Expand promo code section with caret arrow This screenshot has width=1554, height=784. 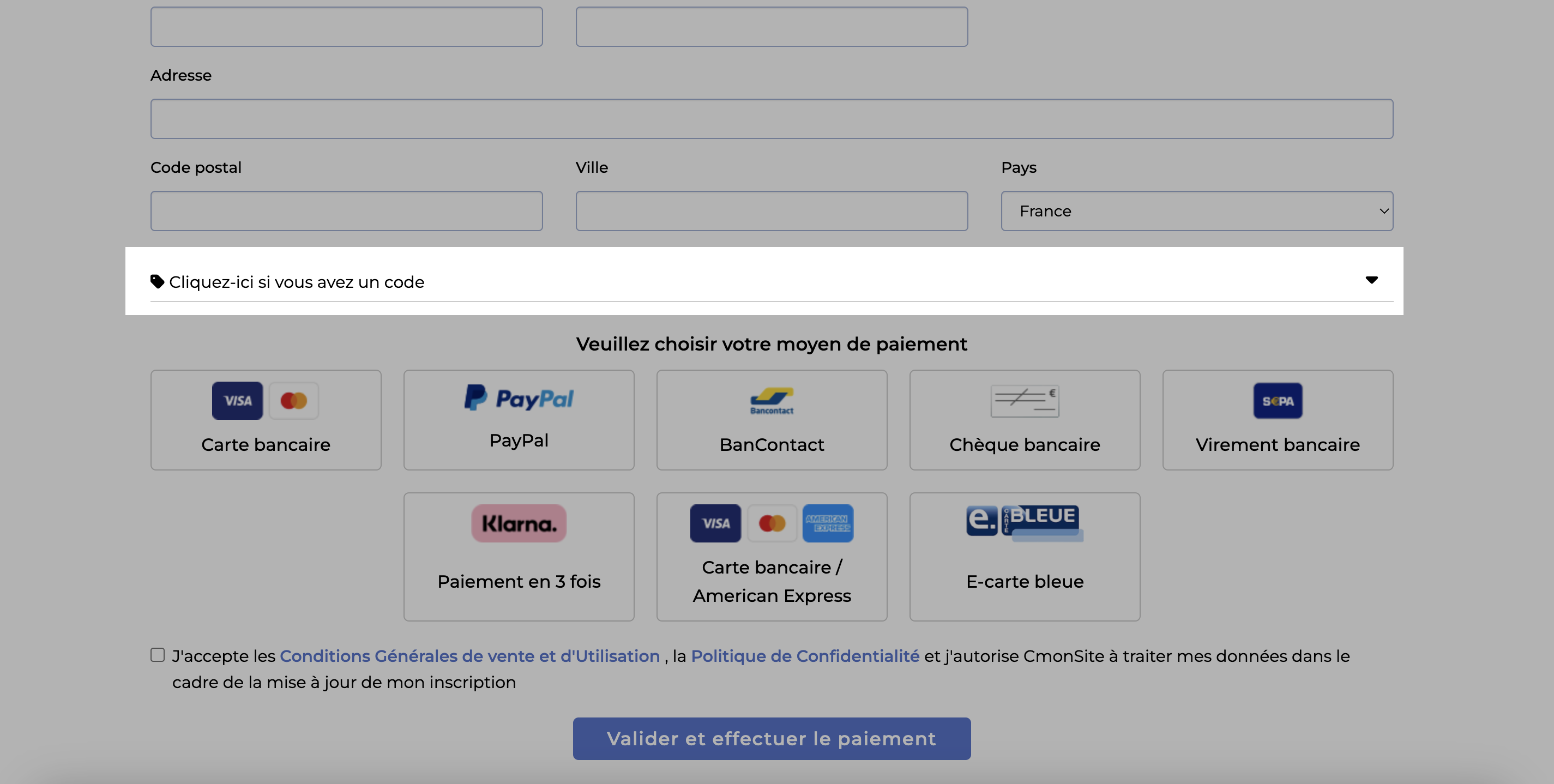pos(1371,280)
